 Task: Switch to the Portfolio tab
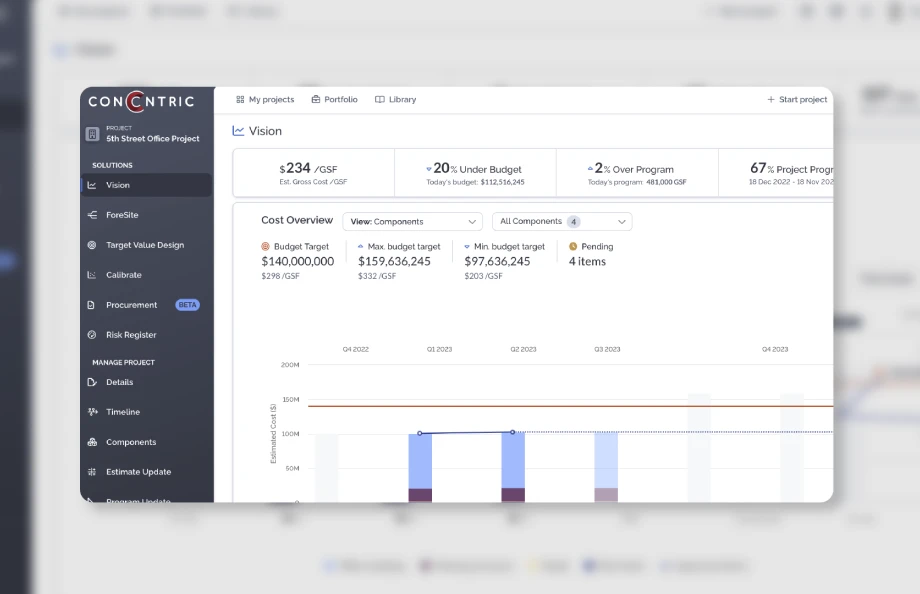tap(334, 99)
